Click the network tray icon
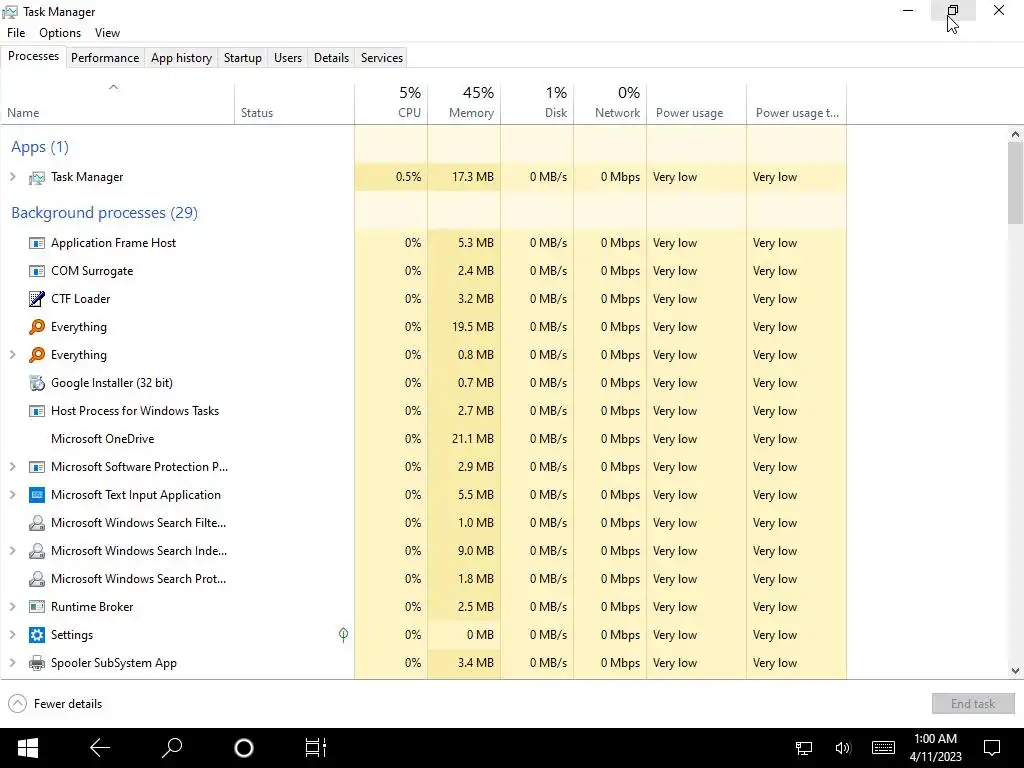This screenshot has width=1024, height=768. click(803, 748)
